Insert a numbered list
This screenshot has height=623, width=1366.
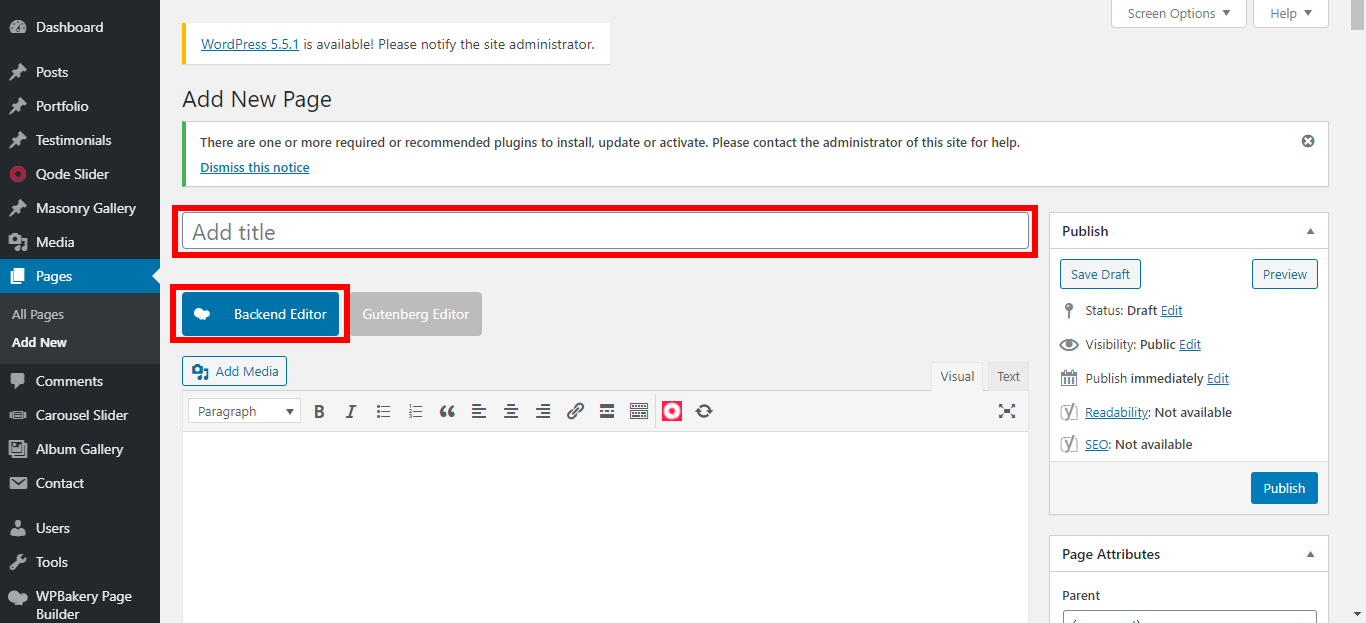[x=415, y=411]
